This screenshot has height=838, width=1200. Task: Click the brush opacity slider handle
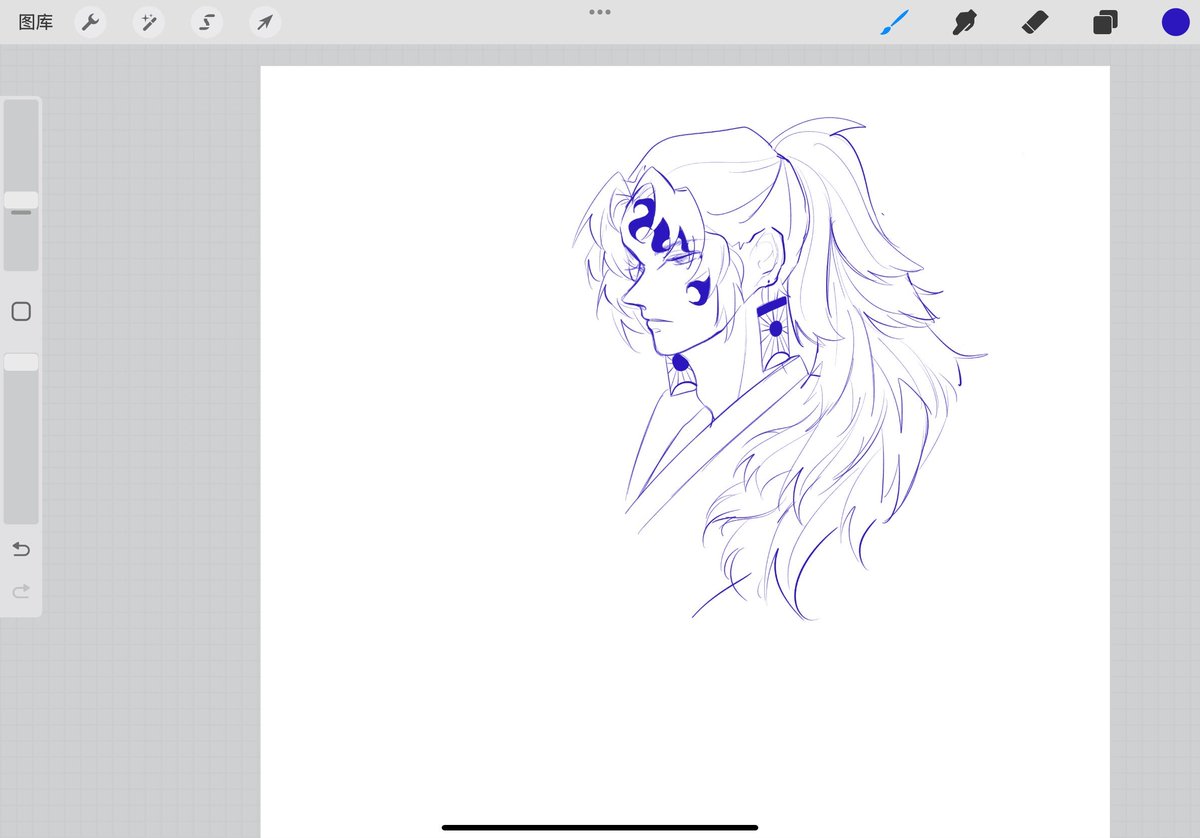point(21,362)
